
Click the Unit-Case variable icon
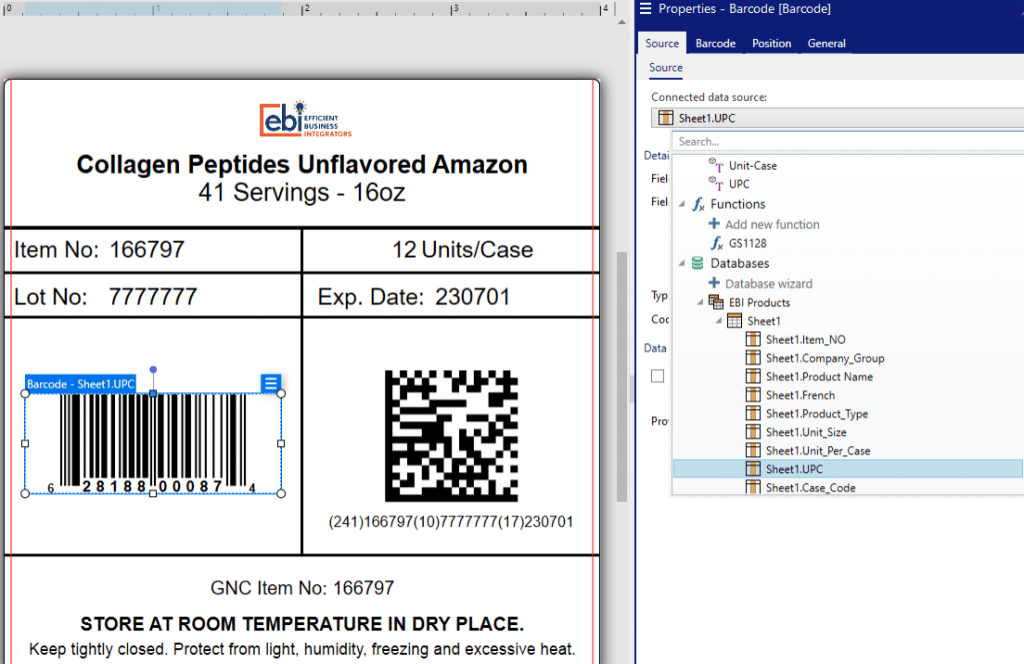pos(716,165)
